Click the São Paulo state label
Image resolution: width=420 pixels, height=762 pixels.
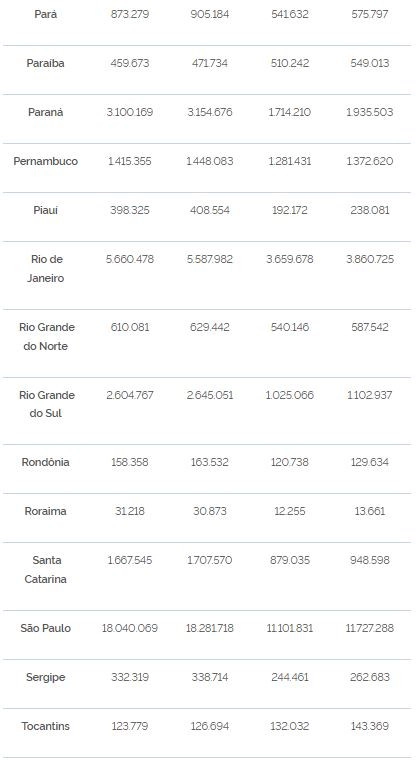46,628
